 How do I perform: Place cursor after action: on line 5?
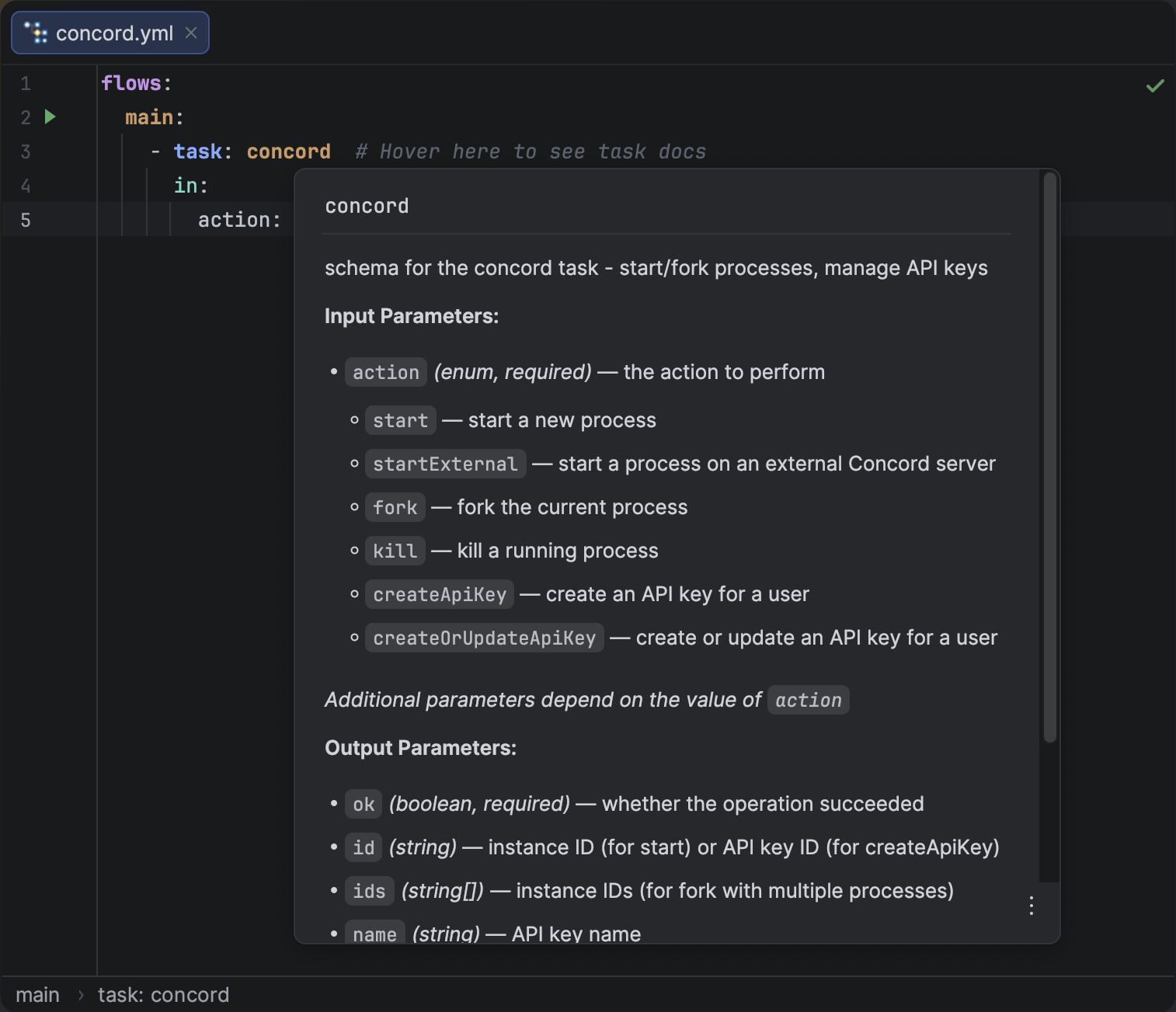[283, 221]
